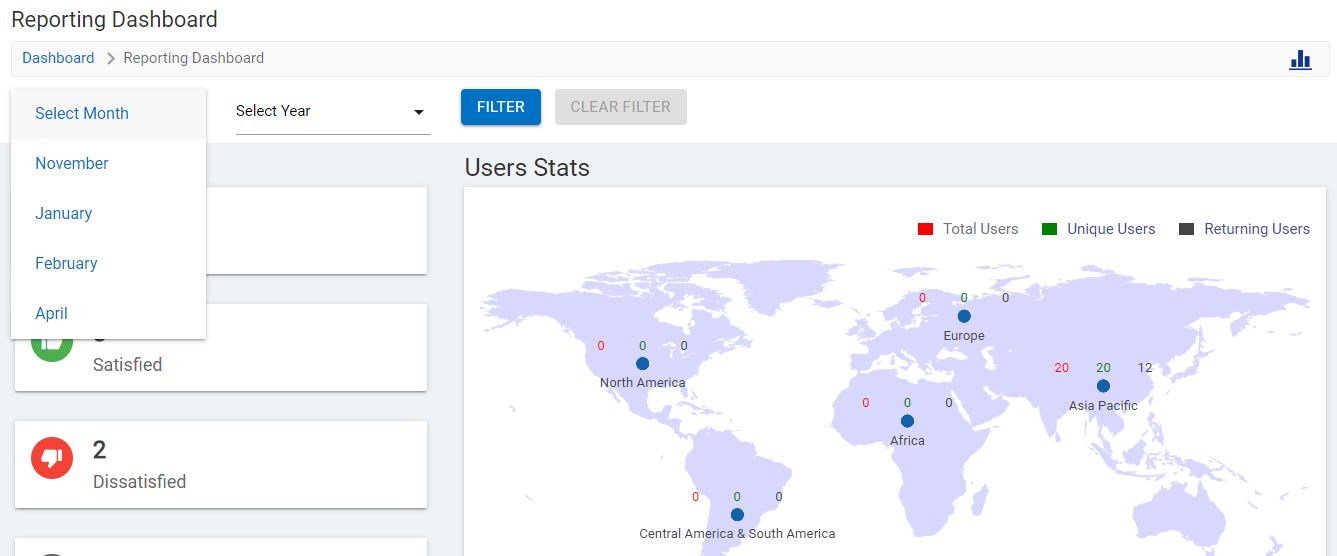Click the Central America & South America marker
Image resolution: width=1337 pixels, height=556 pixels.
point(737,515)
